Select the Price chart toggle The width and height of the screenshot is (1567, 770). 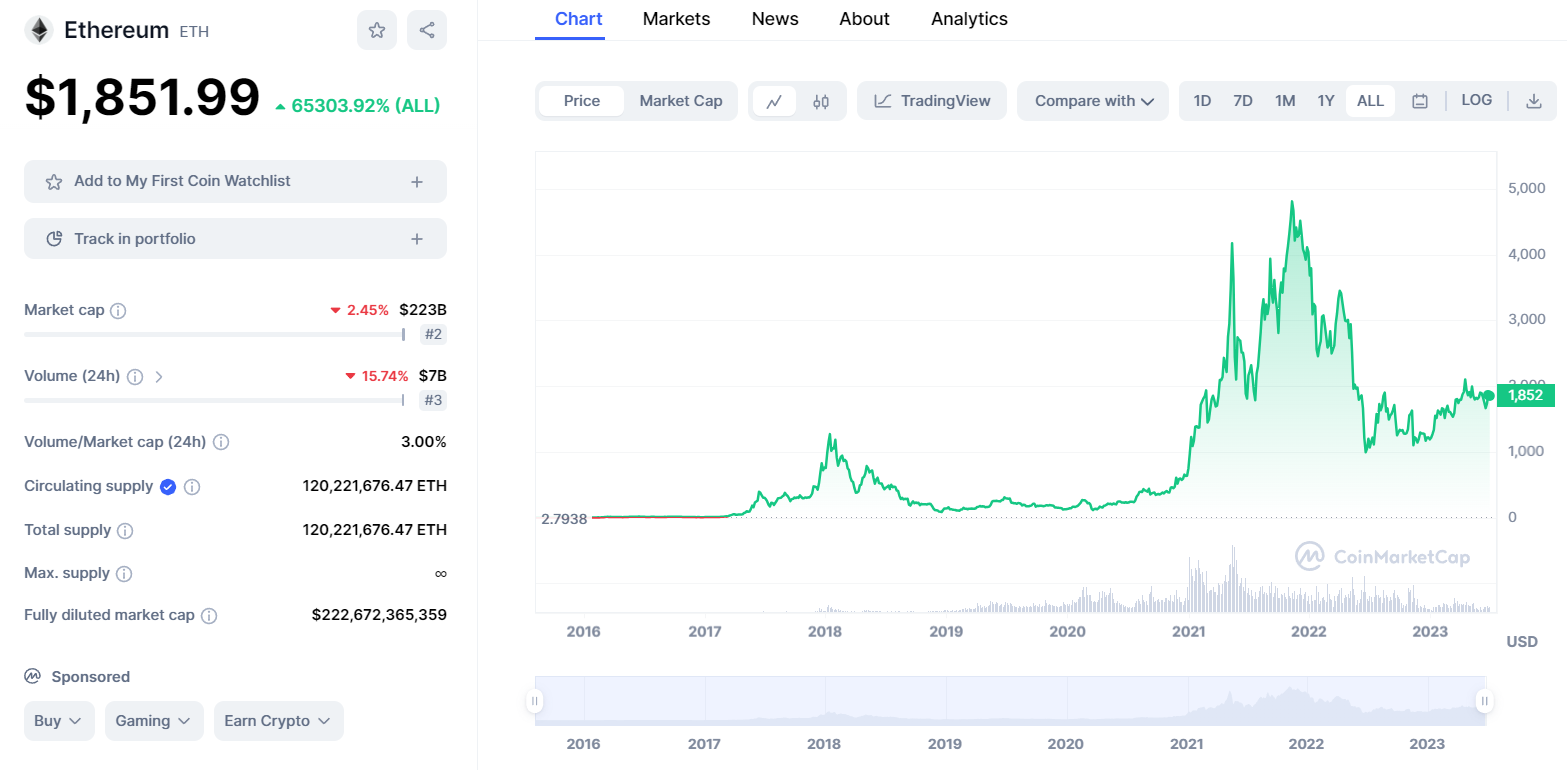pos(582,101)
